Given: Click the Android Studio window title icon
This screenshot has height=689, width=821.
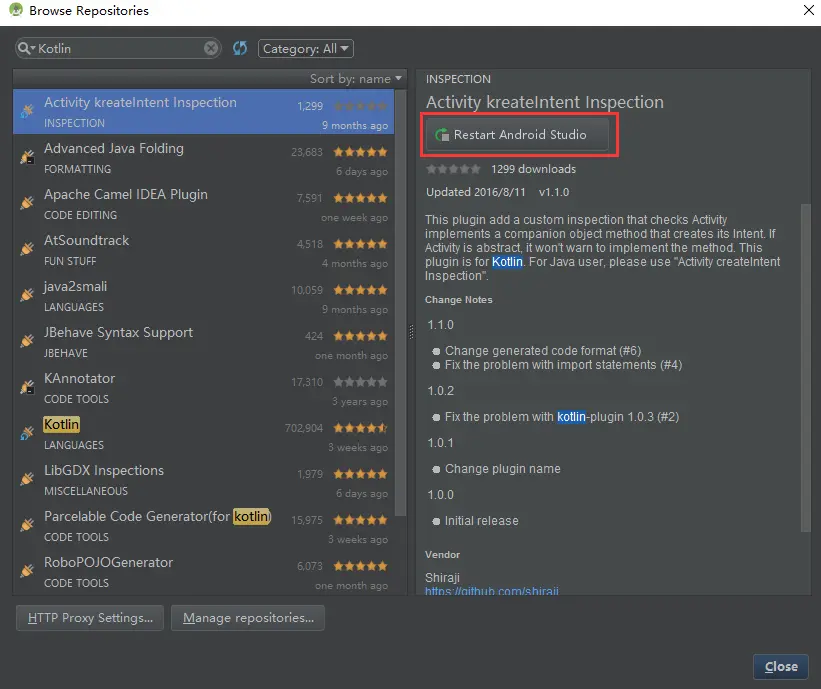Looking at the screenshot, I should 16,10.
